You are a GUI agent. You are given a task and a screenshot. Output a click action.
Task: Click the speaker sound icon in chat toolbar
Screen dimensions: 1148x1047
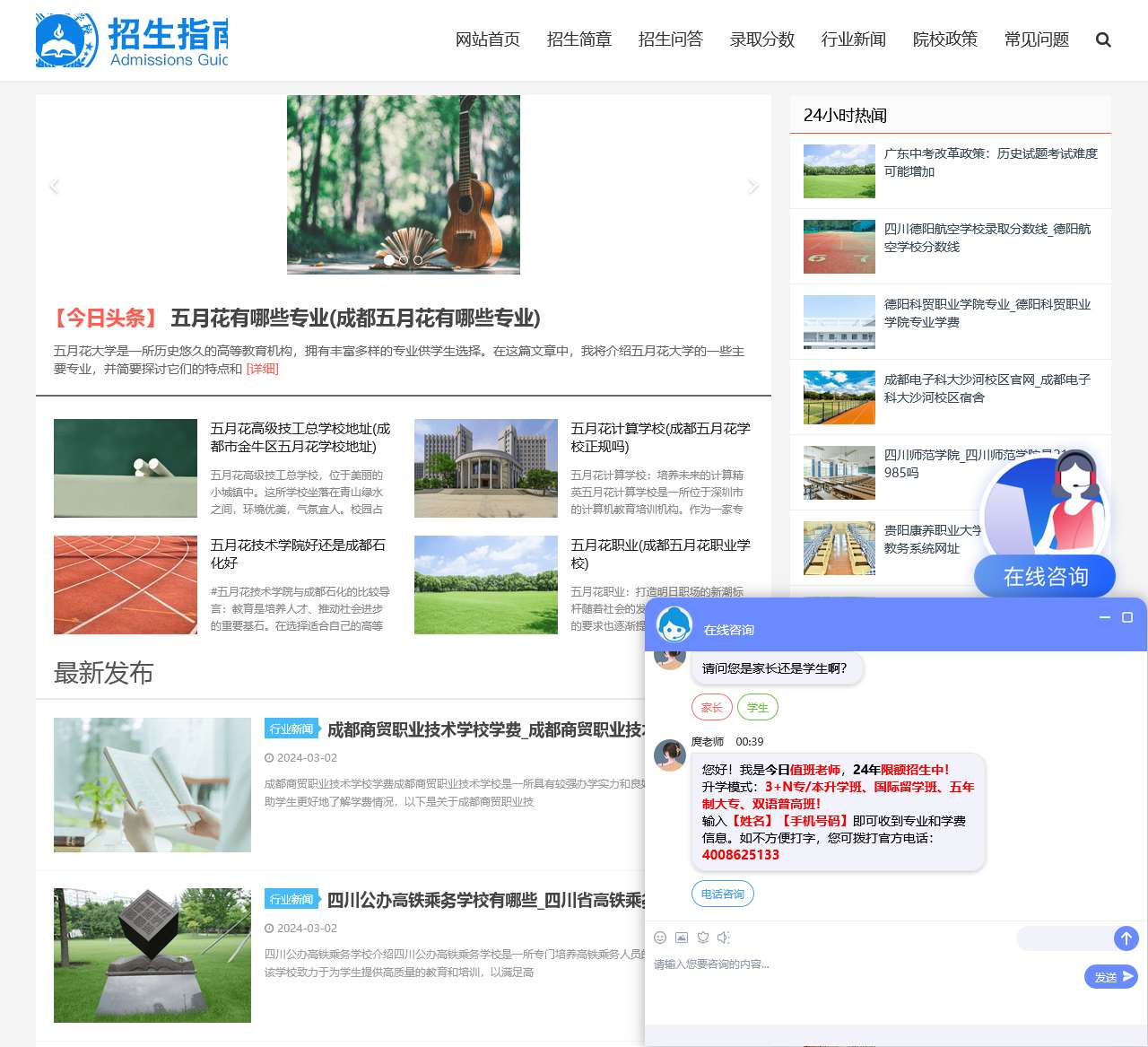(724, 938)
